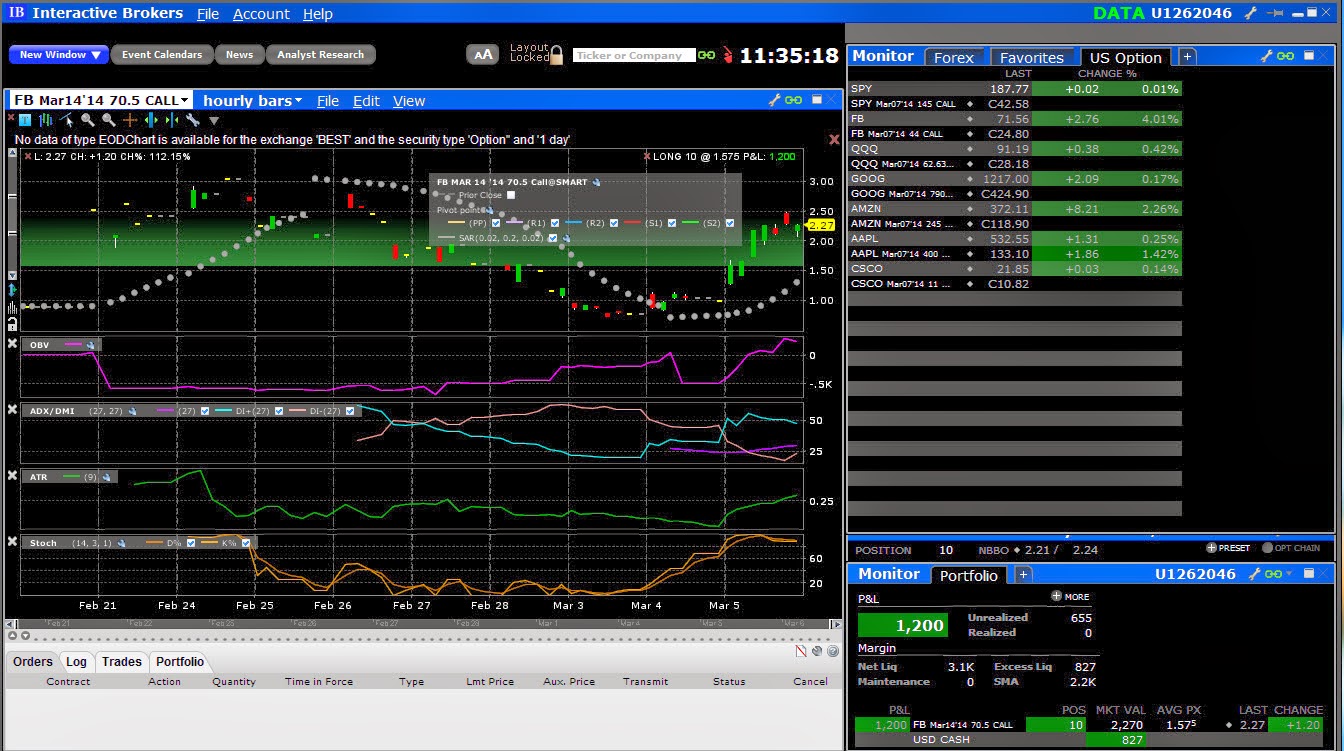The height and width of the screenshot is (751, 1344).
Task: Uncheck the (S2) support checkbox
Action: tap(730, 223)
